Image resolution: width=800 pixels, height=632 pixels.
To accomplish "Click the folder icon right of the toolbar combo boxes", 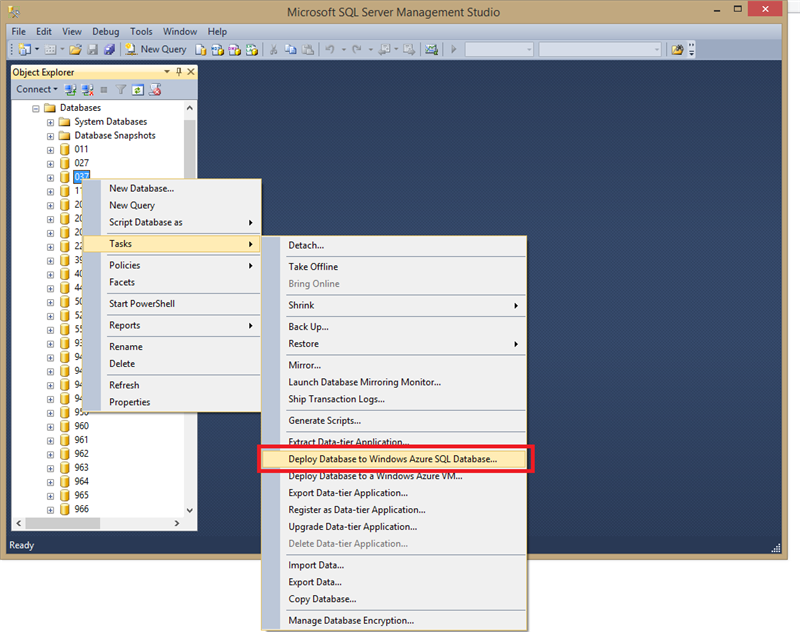I will 678,49.
